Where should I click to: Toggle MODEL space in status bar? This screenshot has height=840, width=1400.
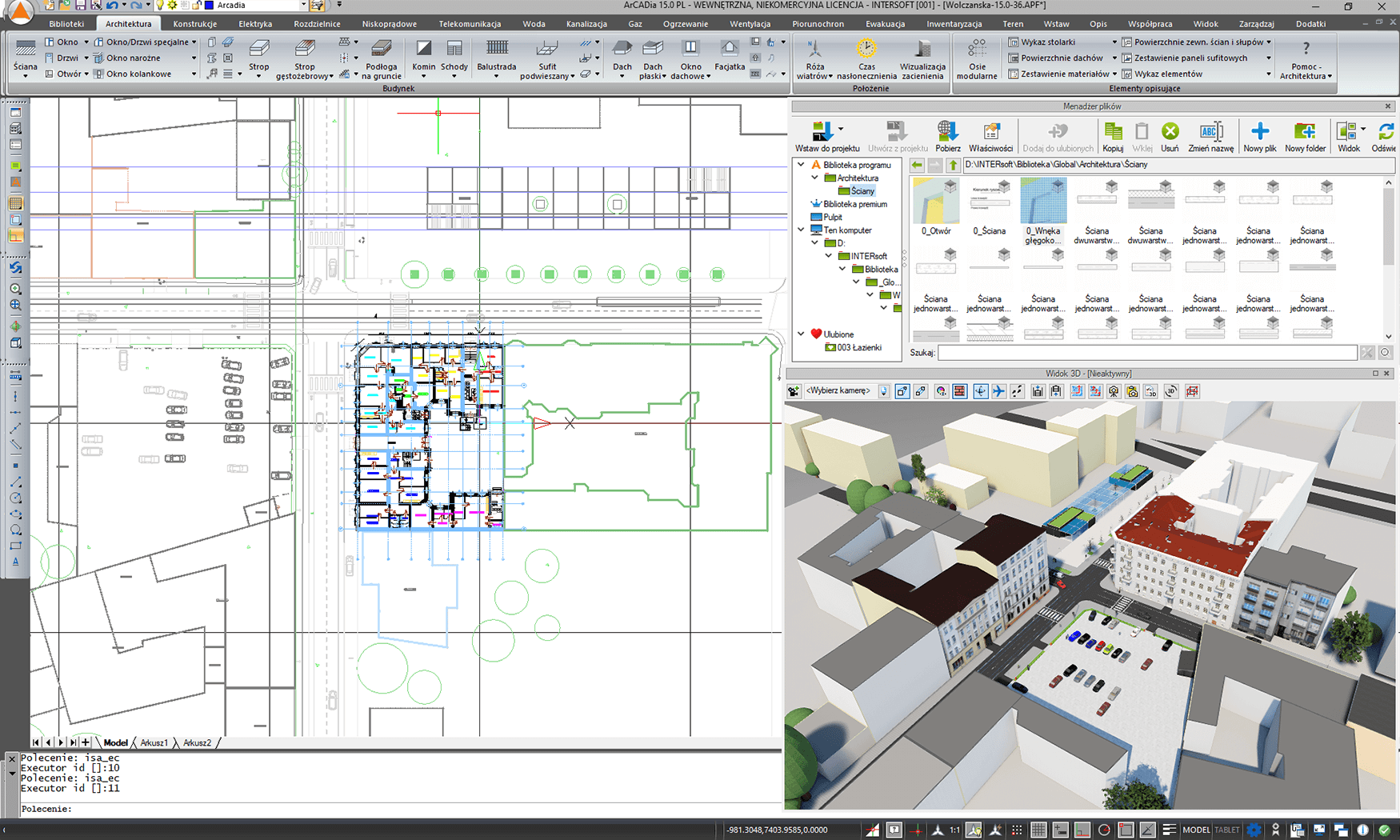[1196, 830]
